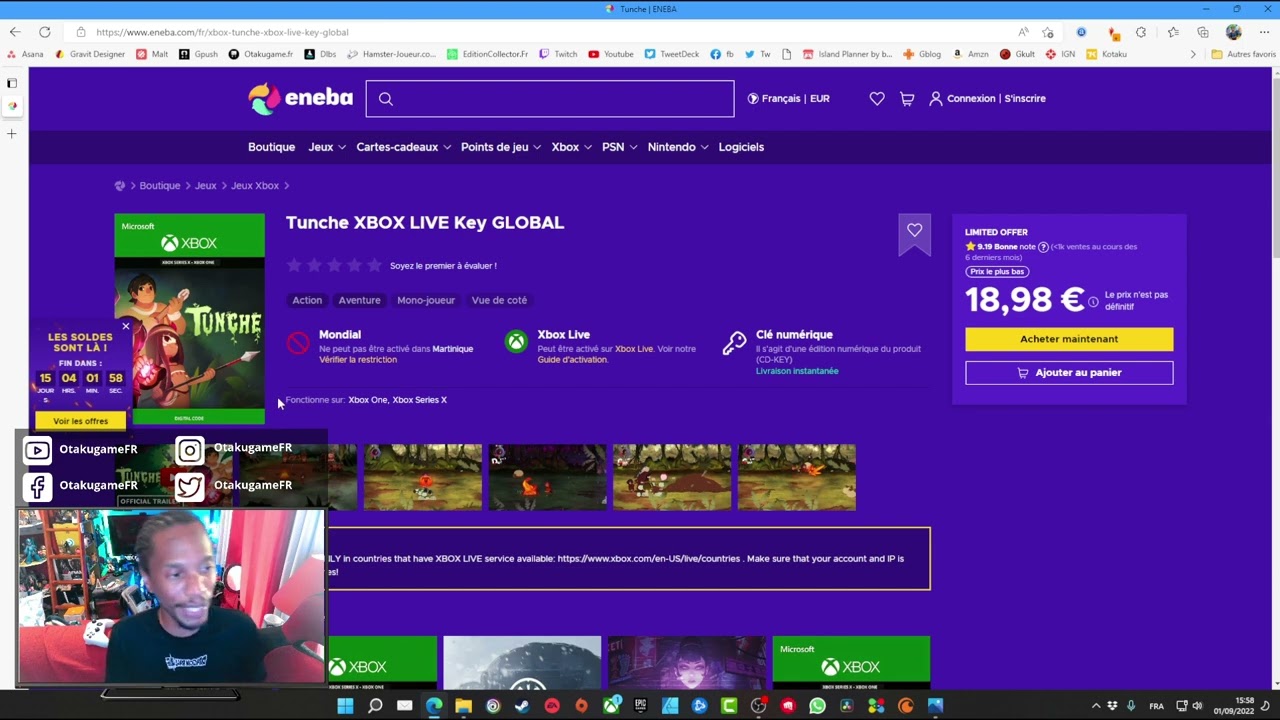This screenshot has height=720, width=1280.
Task: Expand the Points de jeu menu
Action: point(501,147)
